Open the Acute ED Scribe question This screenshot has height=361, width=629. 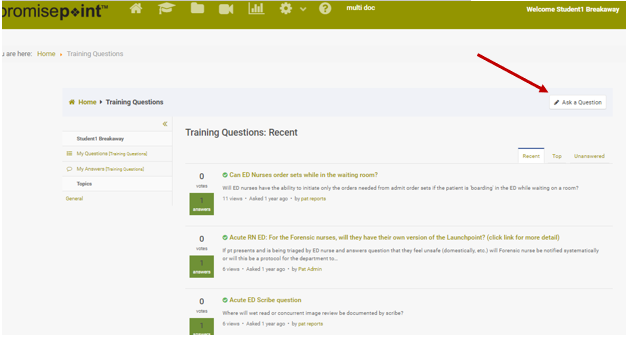tap(265, 300)
